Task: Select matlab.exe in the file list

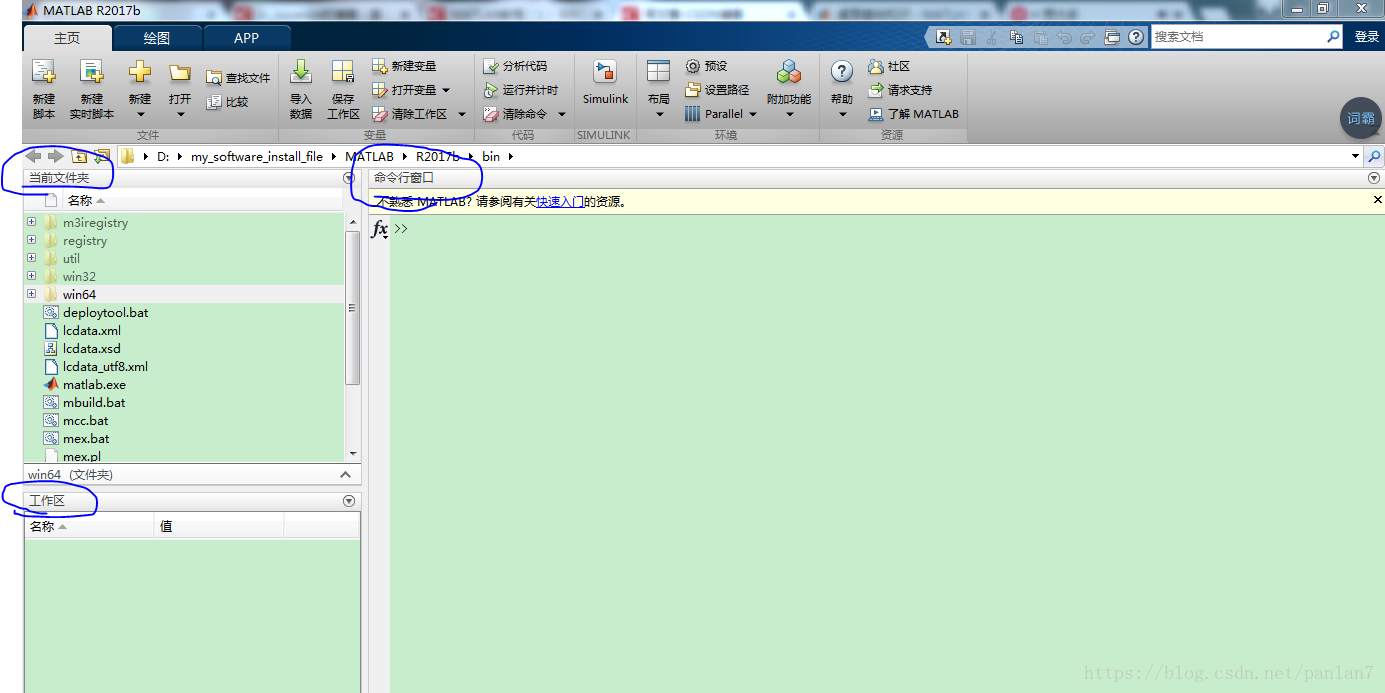Action: click(x=94, y=385)
